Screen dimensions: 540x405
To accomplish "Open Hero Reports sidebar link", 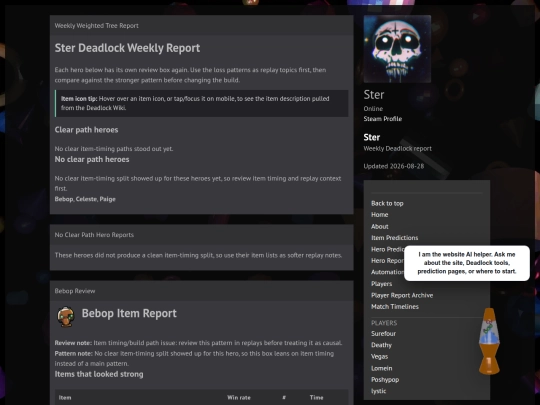I will (388, 261).
